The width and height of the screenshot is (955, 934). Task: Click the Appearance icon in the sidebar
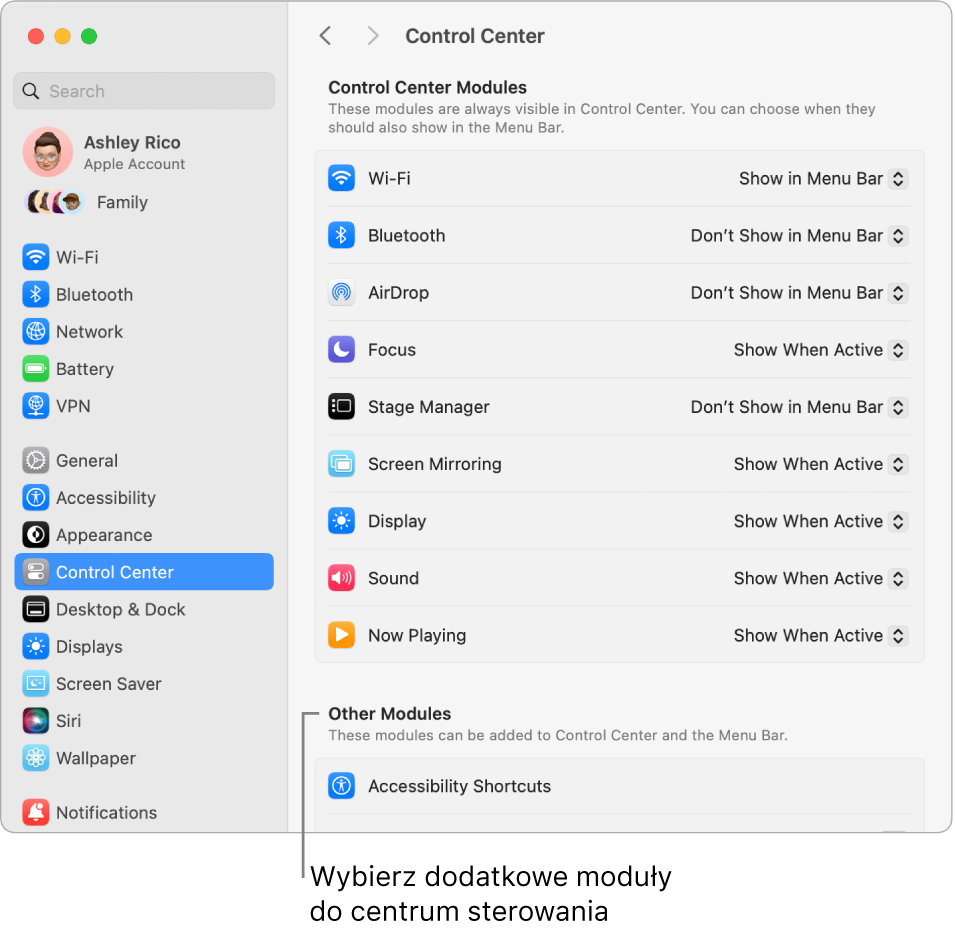[x=36, y=535]
